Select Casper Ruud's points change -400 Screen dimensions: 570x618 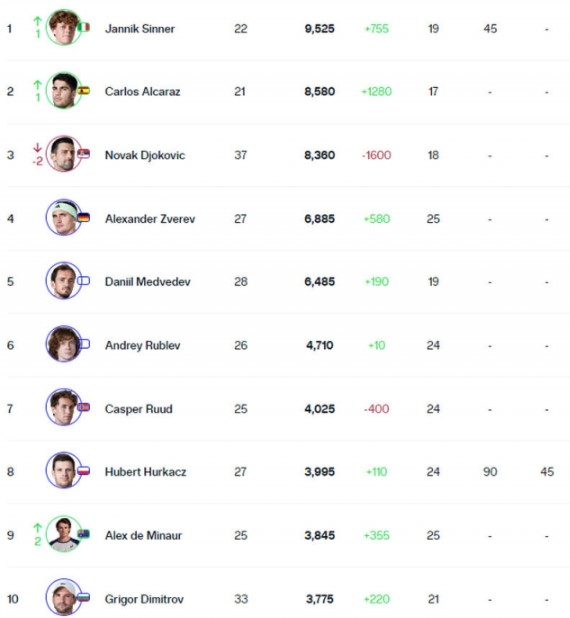tap(376, 409)
